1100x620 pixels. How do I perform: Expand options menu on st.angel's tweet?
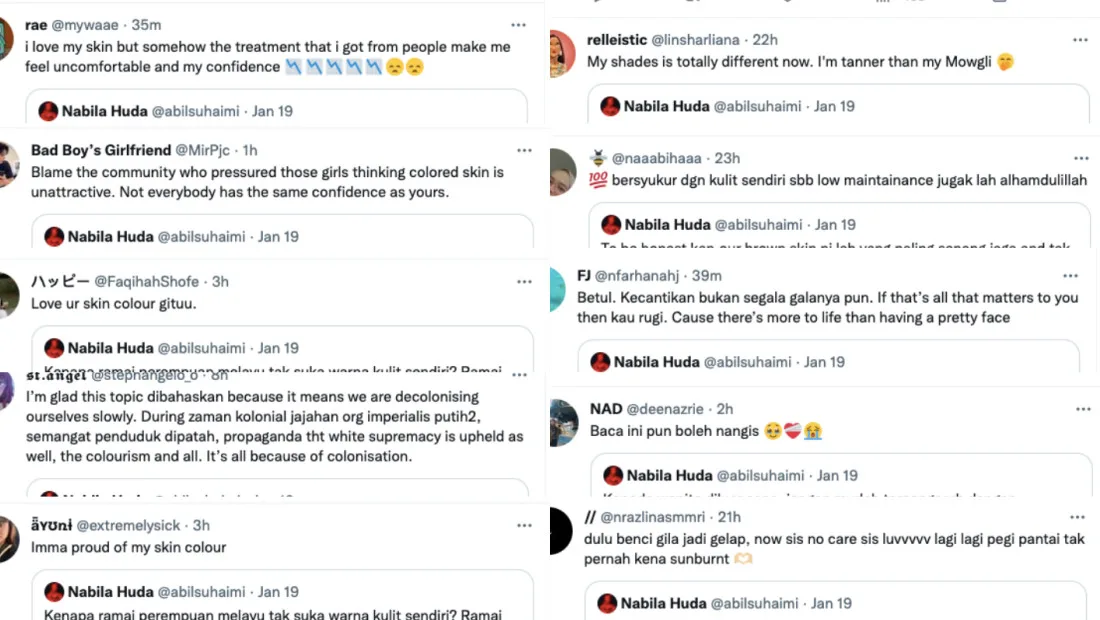pyautogui.click(x=520, y=375)
